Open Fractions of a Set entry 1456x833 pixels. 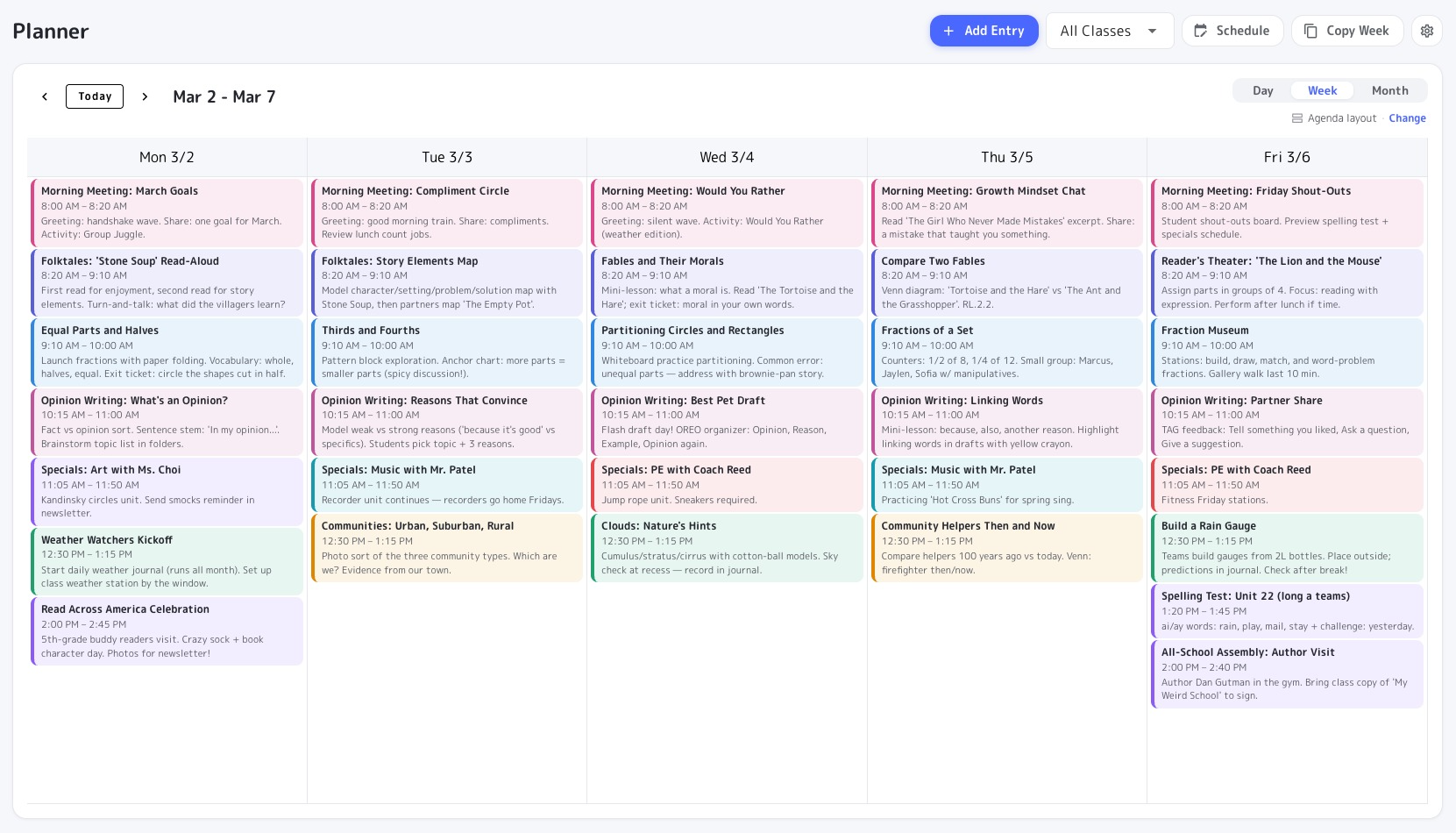1007,352
